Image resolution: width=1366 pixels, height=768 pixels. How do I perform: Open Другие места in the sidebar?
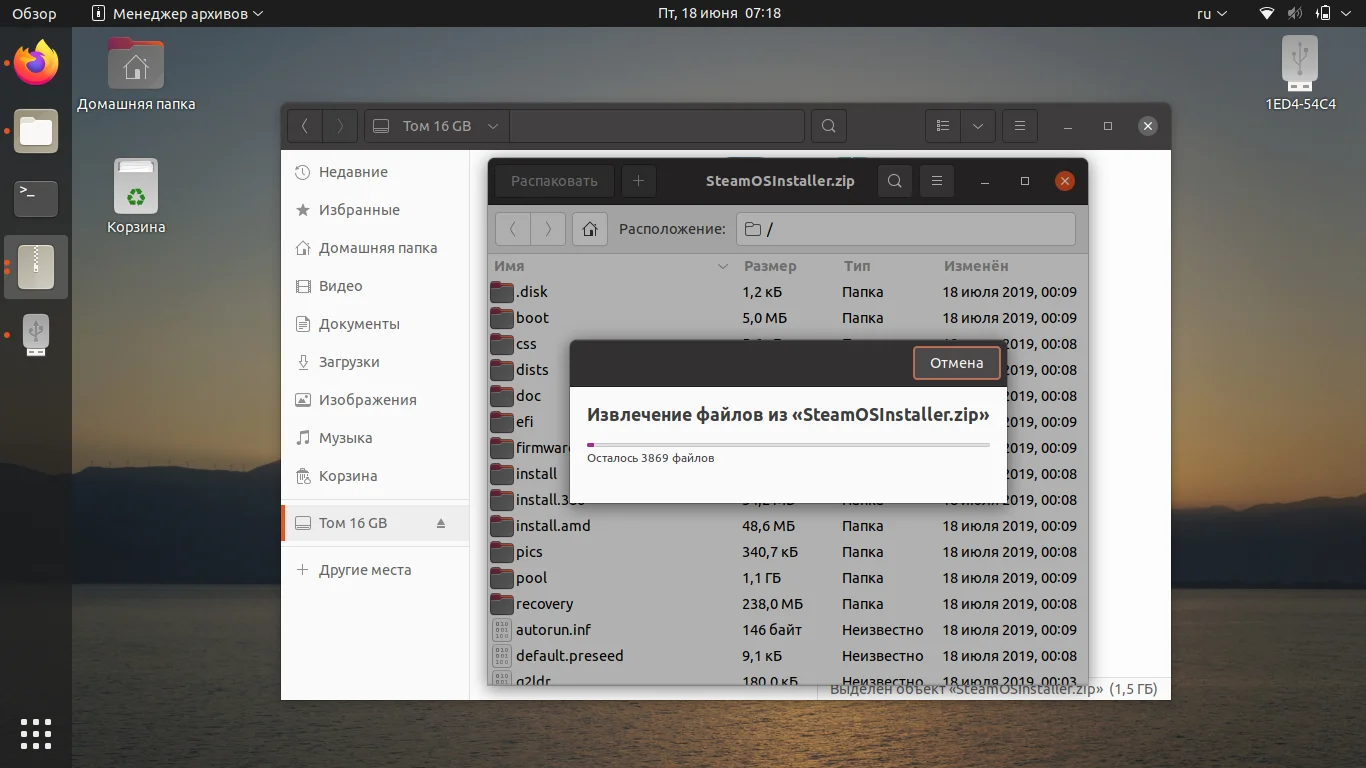pos(375,570)
